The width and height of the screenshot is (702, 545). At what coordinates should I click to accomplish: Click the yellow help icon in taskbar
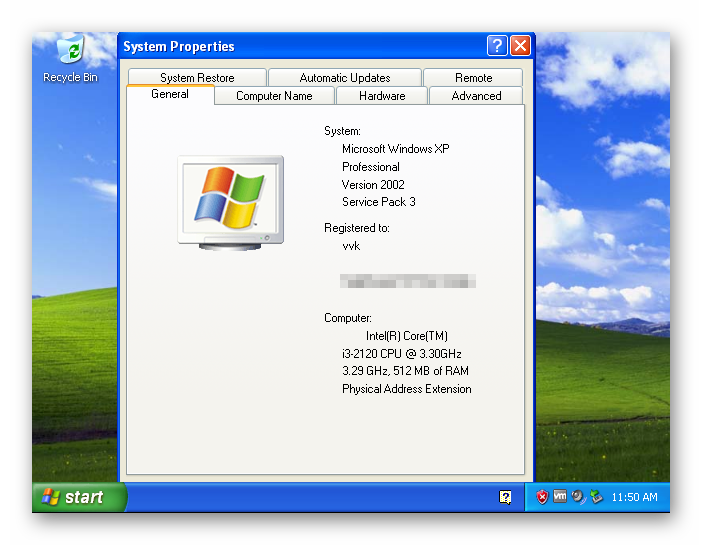click(x=505, y=497)
